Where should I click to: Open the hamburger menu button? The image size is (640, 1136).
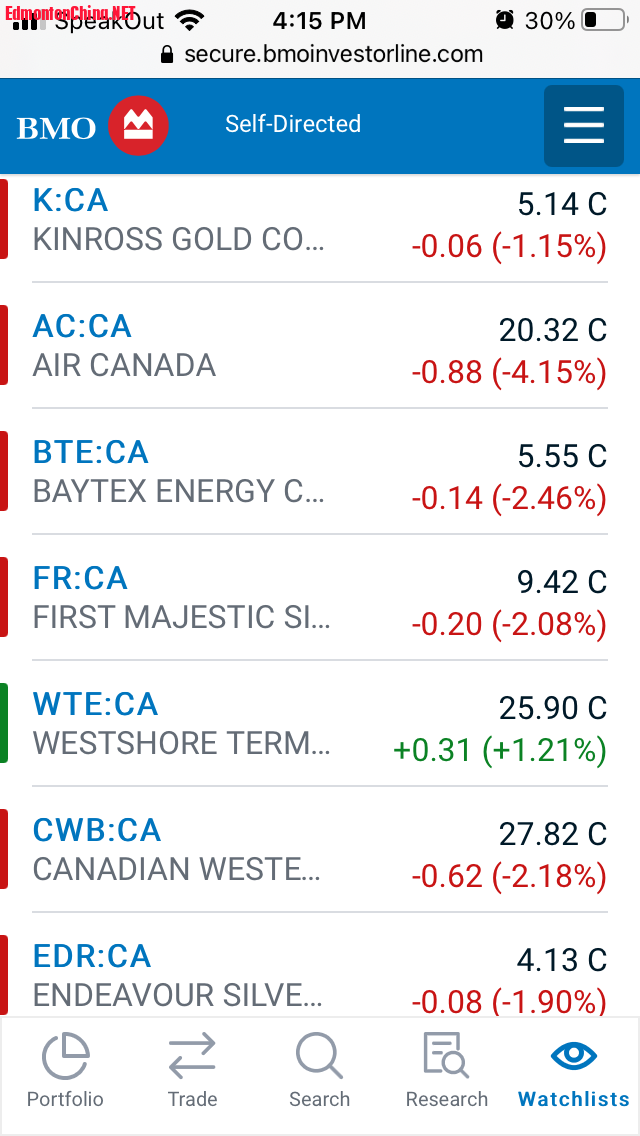coord(584,126)
